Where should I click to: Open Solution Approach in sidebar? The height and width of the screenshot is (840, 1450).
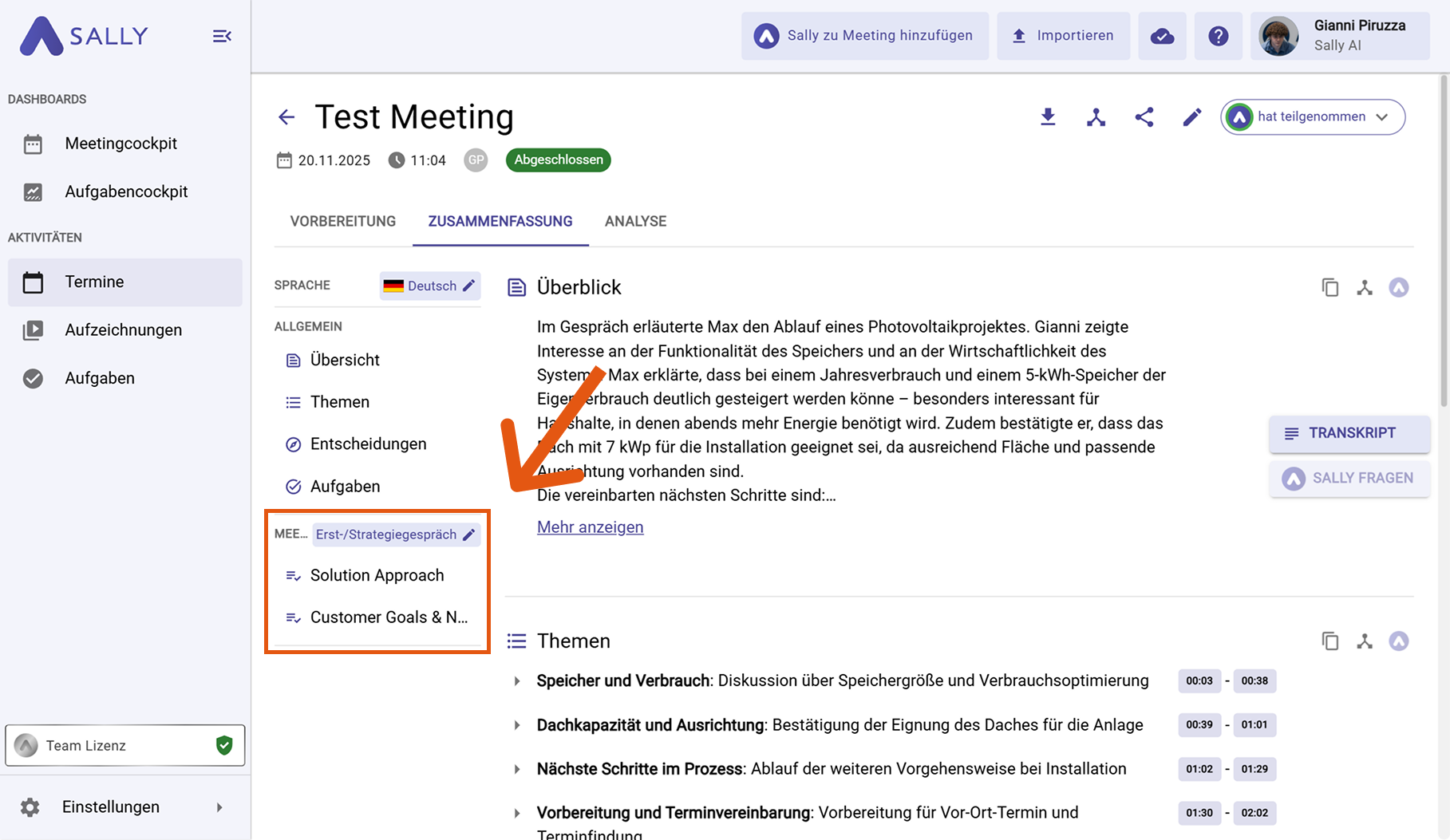point(377,575)
